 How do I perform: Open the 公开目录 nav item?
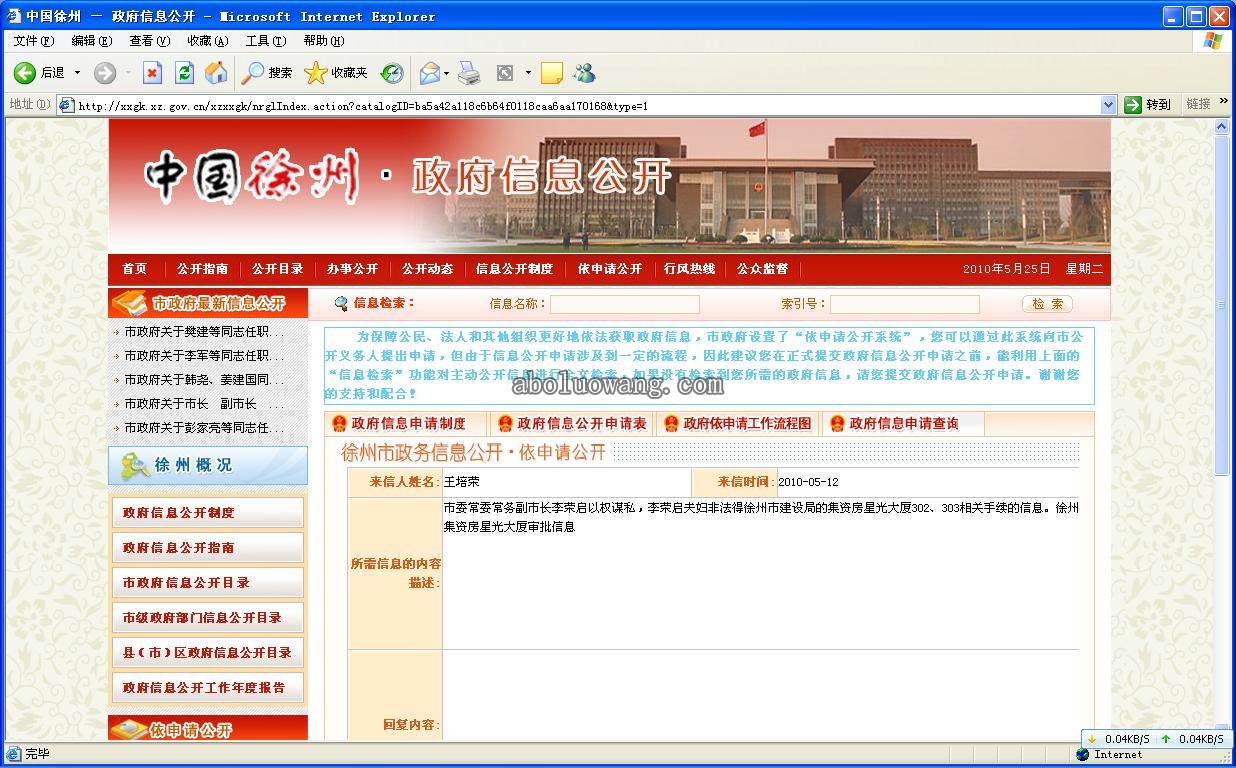(277, 269)
